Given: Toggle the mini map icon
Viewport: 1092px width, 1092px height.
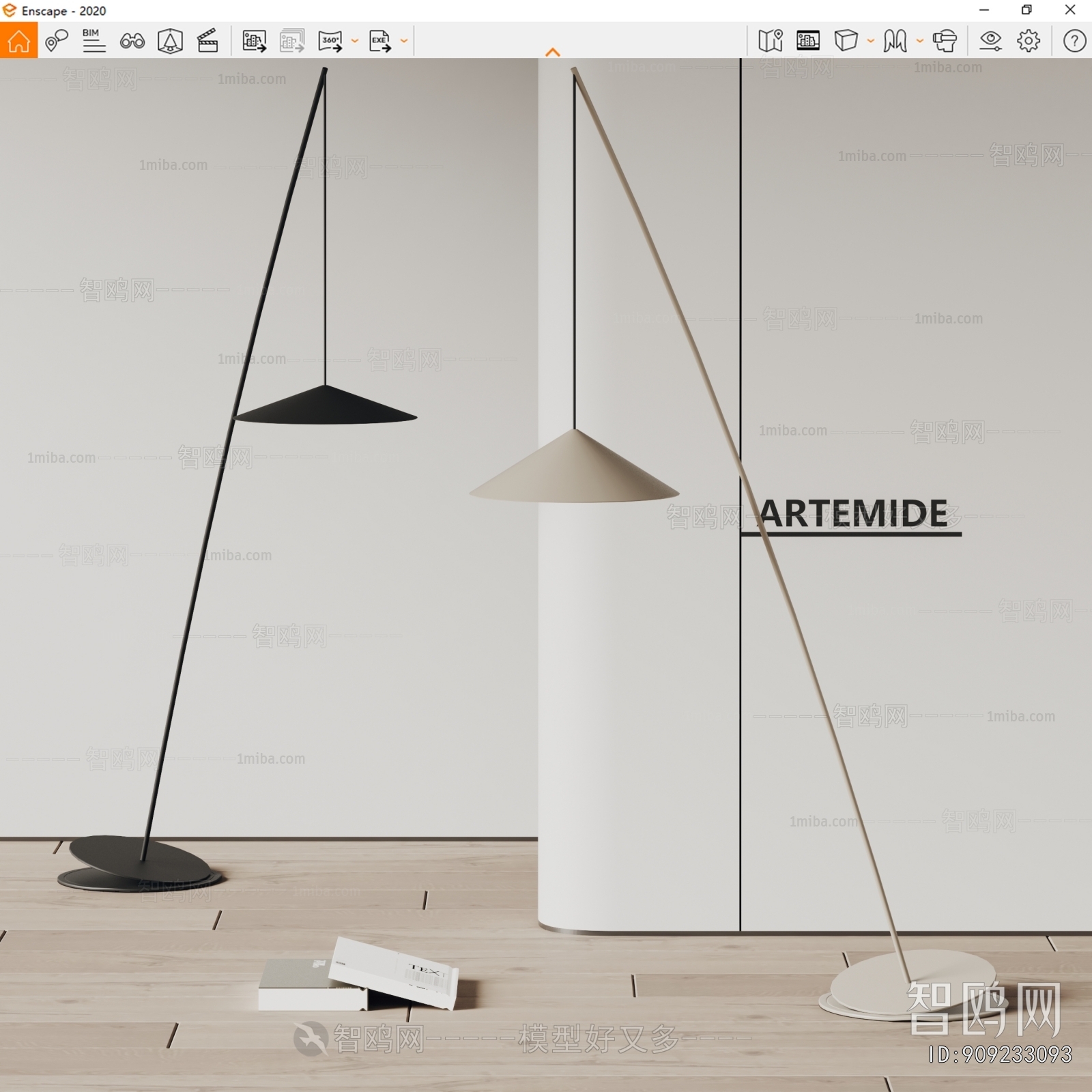Looking at the screenshot, I should [x=771, y=41].
